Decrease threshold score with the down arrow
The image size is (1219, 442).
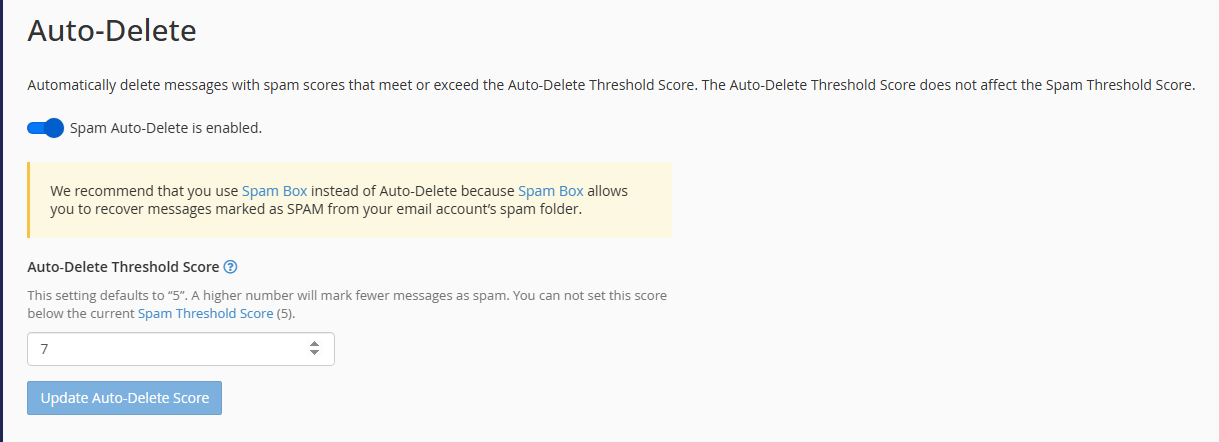point(314,354)
